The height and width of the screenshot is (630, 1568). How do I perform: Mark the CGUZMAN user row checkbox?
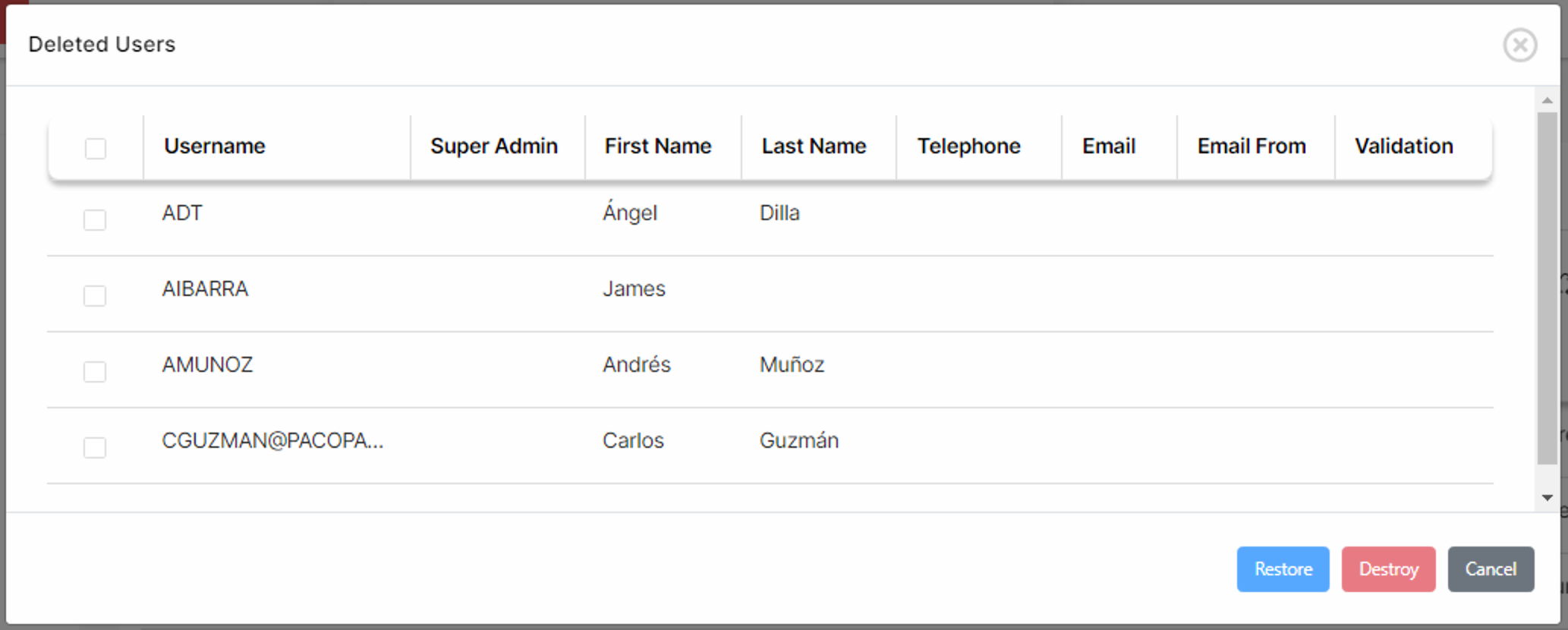coord(95,447)
